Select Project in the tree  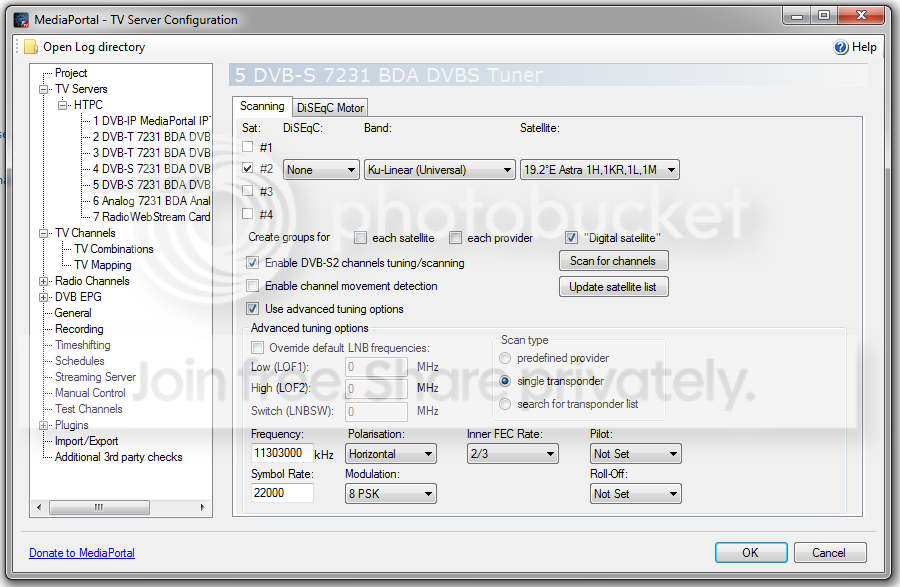pos(71,73)
